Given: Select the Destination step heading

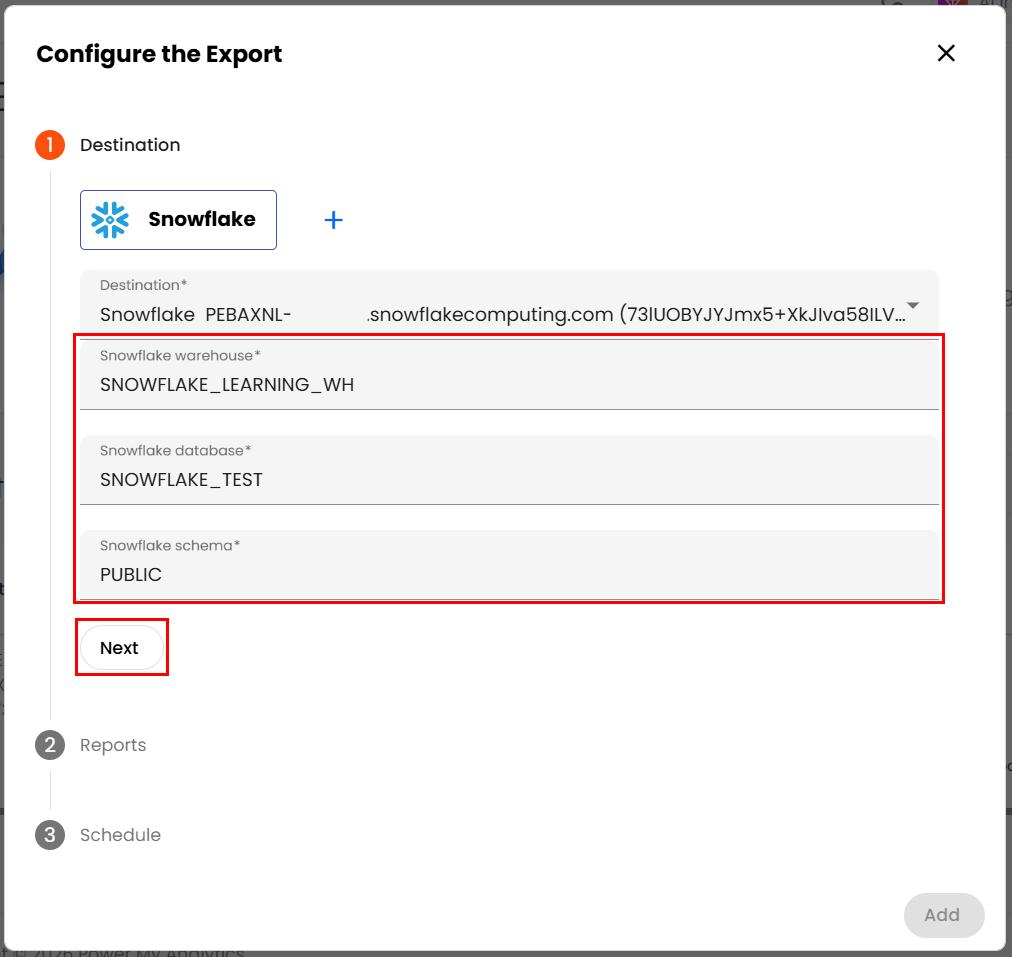Looking at the screenshot, I should tap(130, 145).
